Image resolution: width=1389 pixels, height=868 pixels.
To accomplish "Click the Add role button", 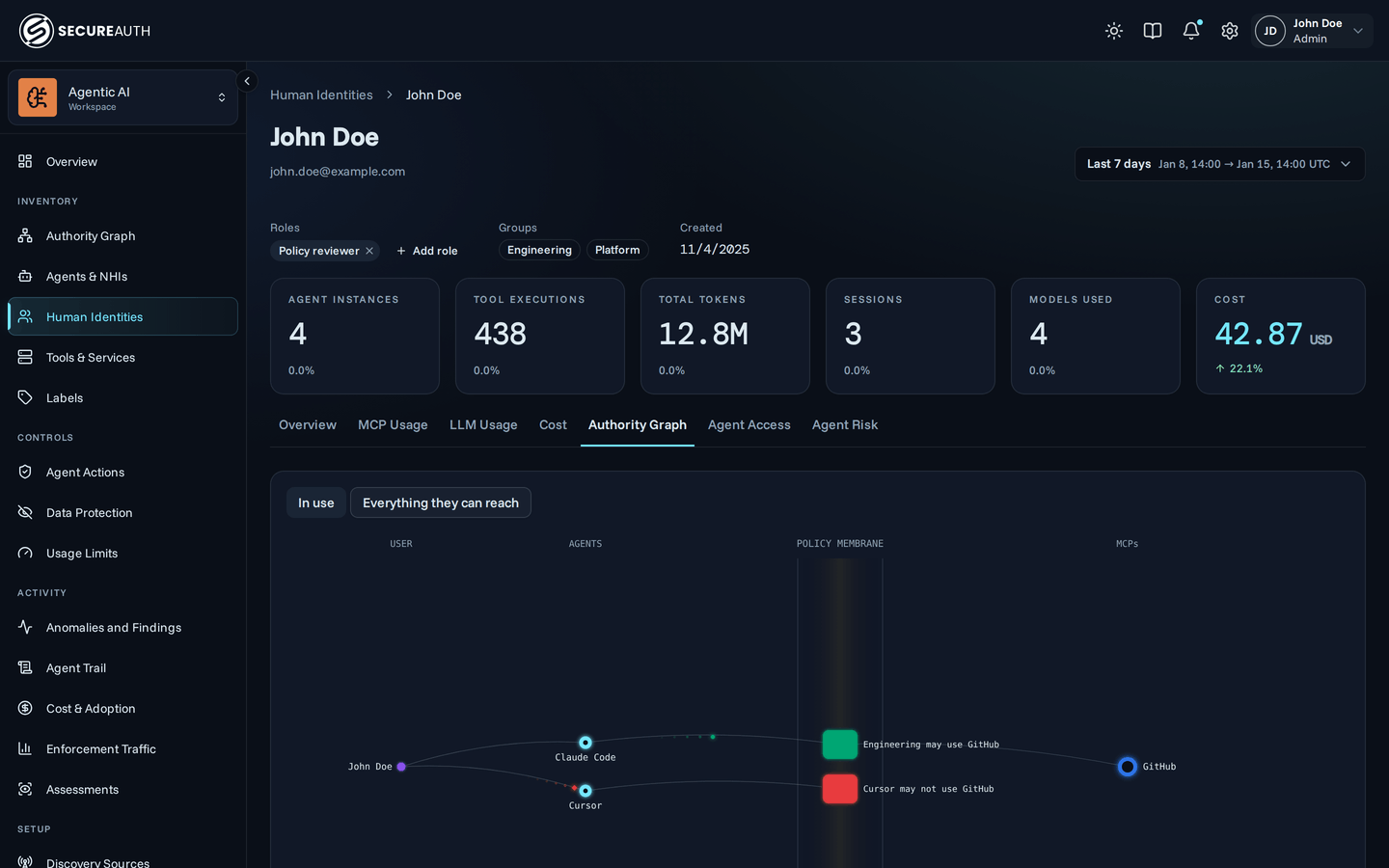I will pos(427,251).
